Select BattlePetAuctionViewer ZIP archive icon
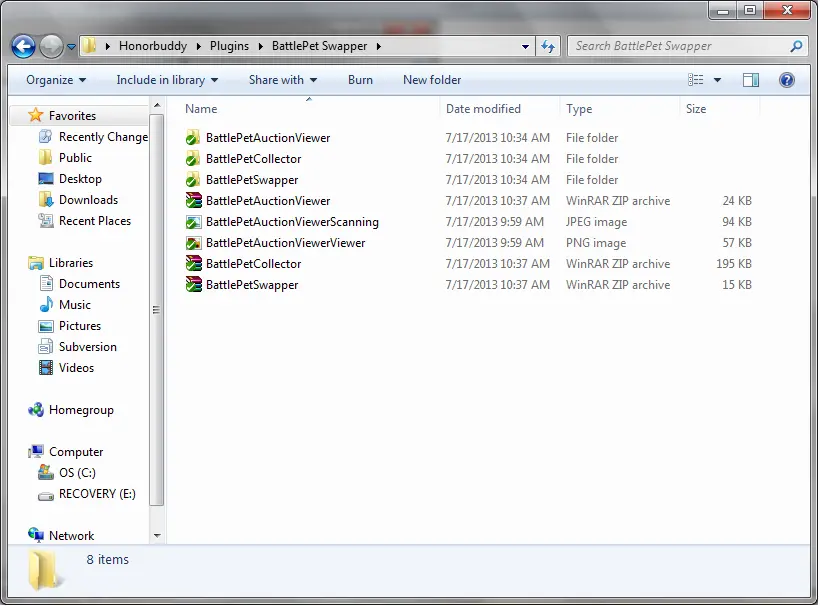 coord(193,201)
